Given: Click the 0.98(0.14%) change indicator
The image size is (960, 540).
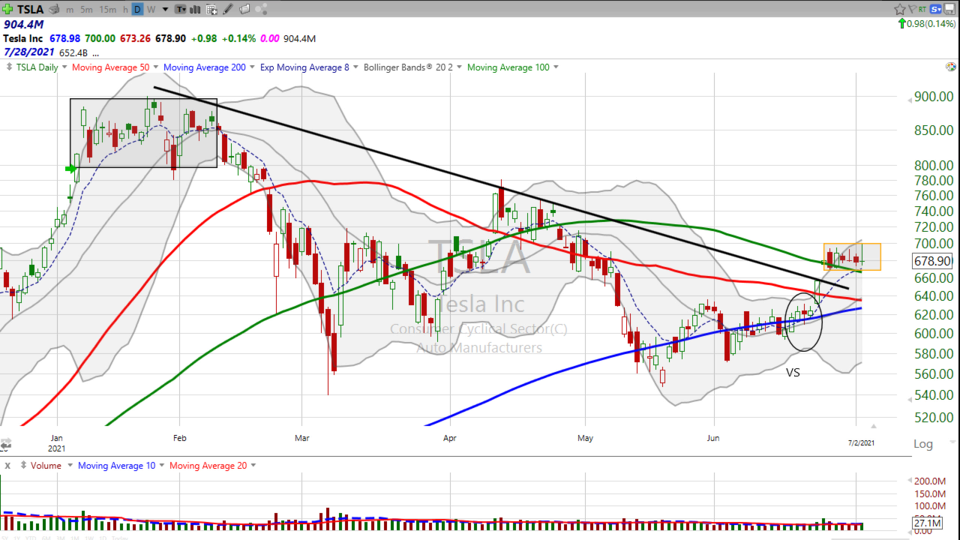Looking at the screenshot, I should [926, 24].
